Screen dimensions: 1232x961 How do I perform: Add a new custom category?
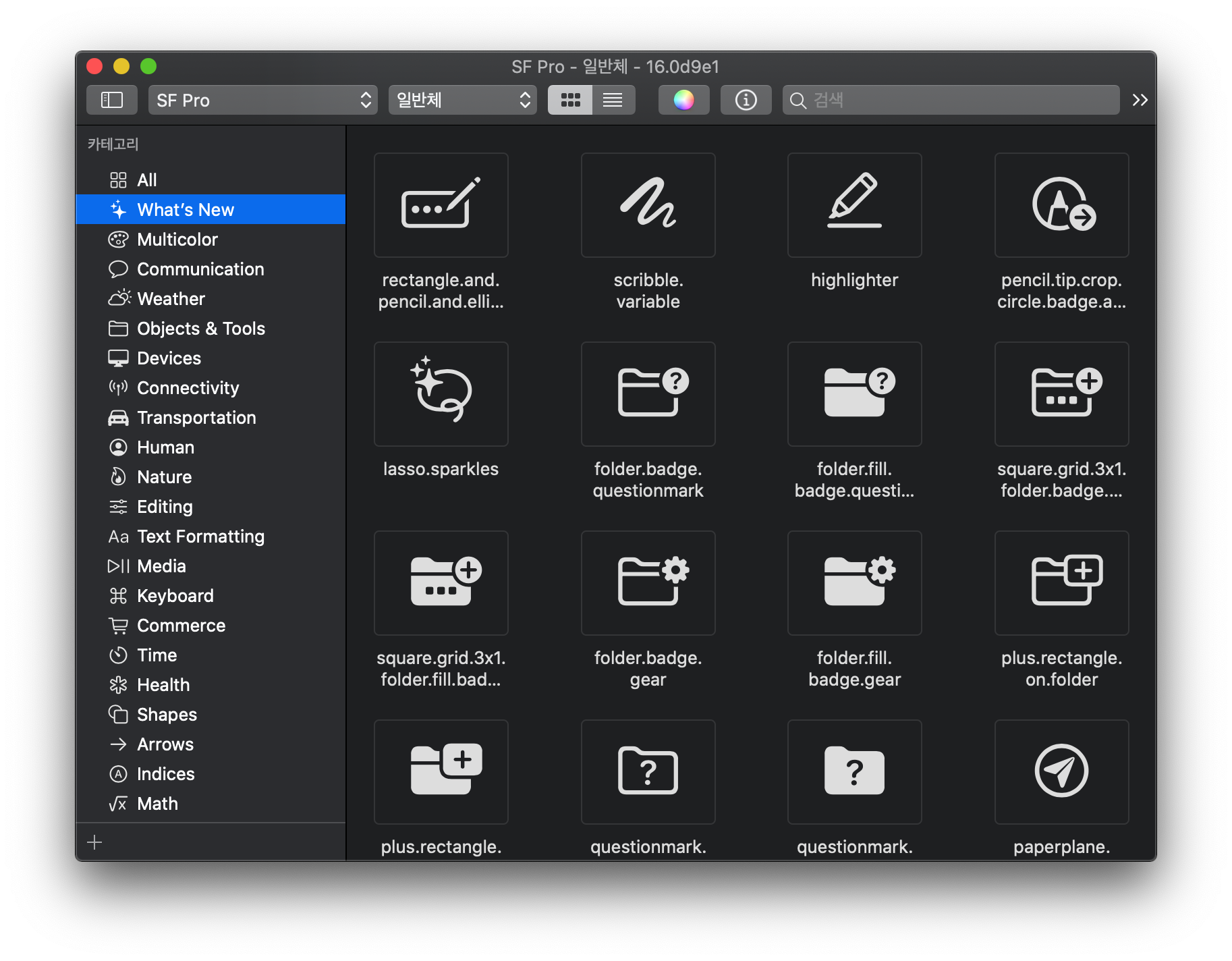95,842
